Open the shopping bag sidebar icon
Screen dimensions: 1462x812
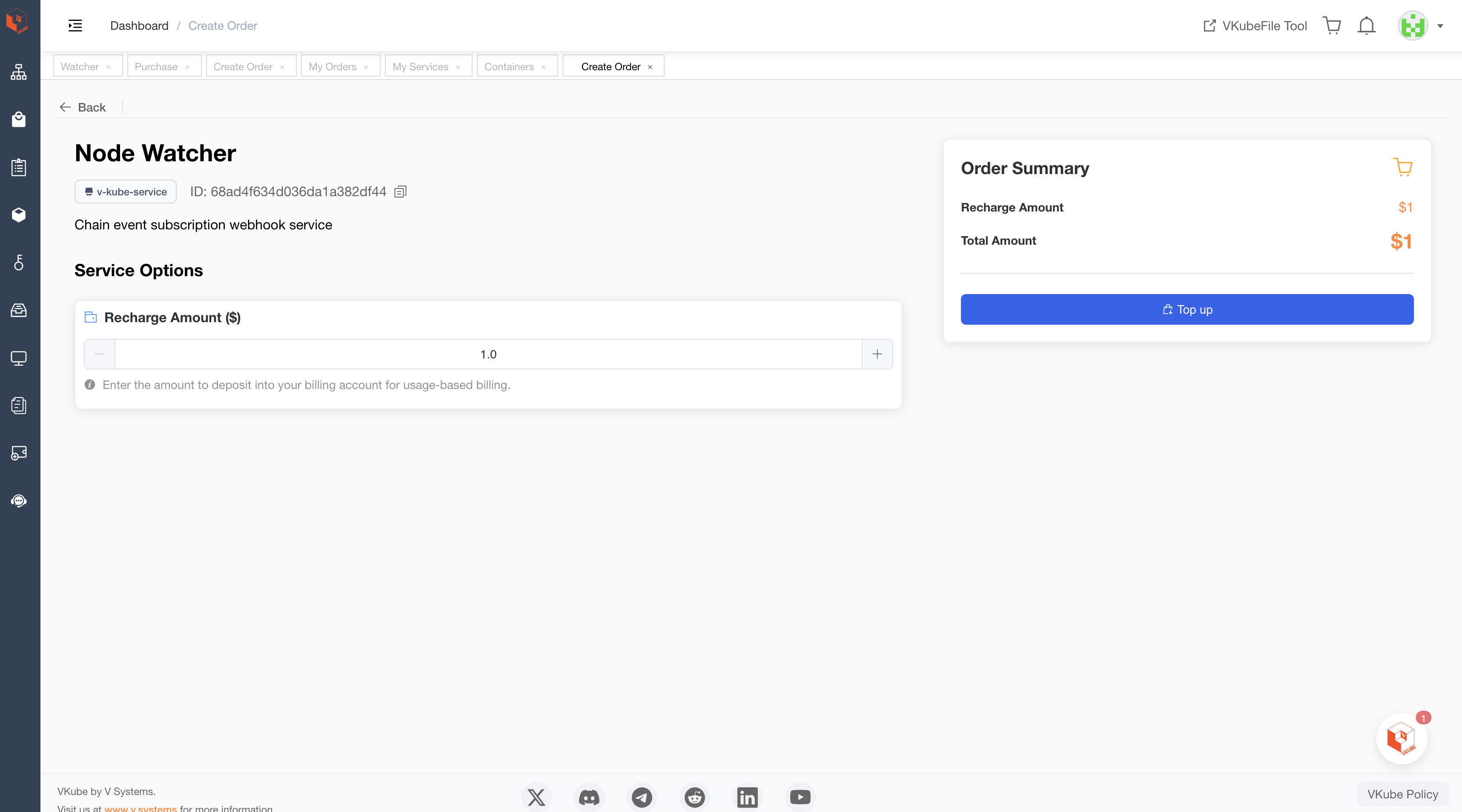click(x=19, y=120)
